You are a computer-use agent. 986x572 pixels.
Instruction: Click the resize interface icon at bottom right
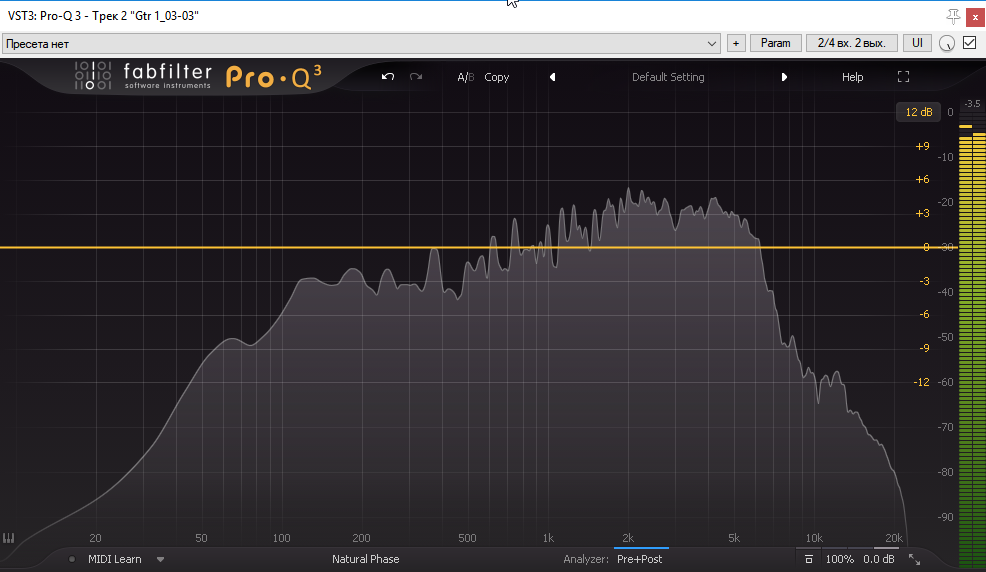click(914, 559)
